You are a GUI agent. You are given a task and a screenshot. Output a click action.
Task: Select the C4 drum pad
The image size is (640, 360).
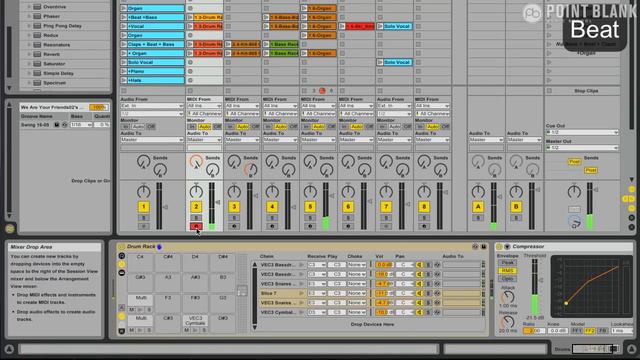[x=140, y=262]
